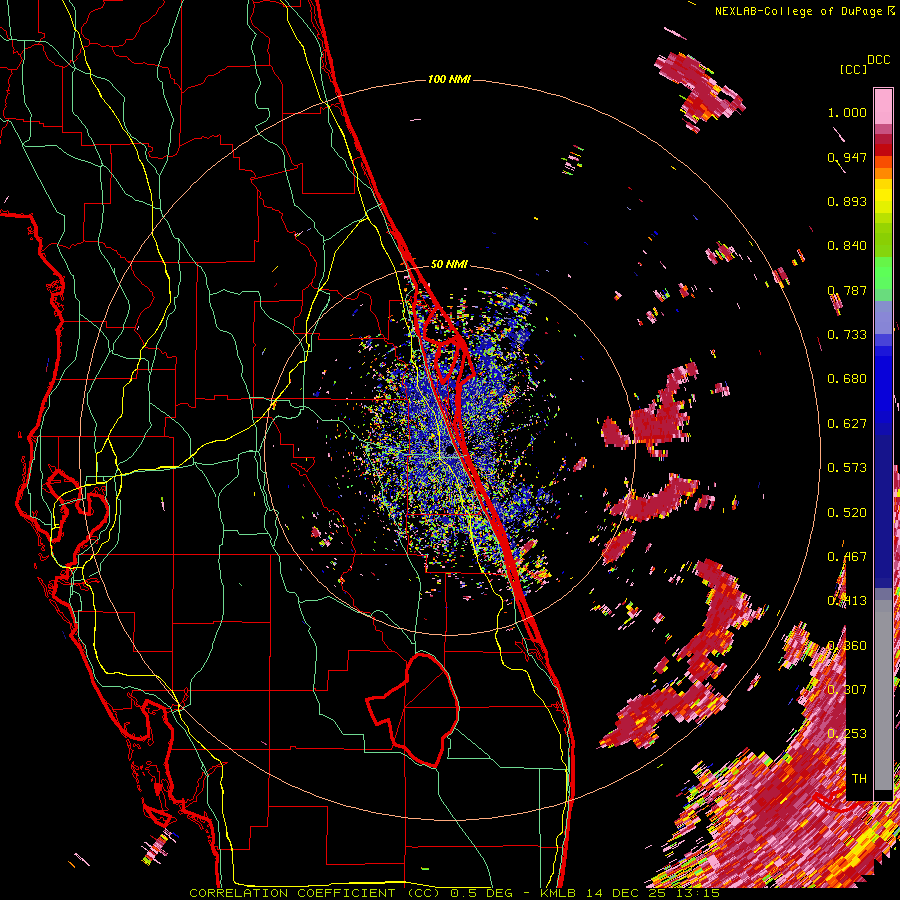Click the 13:15 time stamp in caption
This screenshot has width=900, height=900.
click(x=697, y=893)
